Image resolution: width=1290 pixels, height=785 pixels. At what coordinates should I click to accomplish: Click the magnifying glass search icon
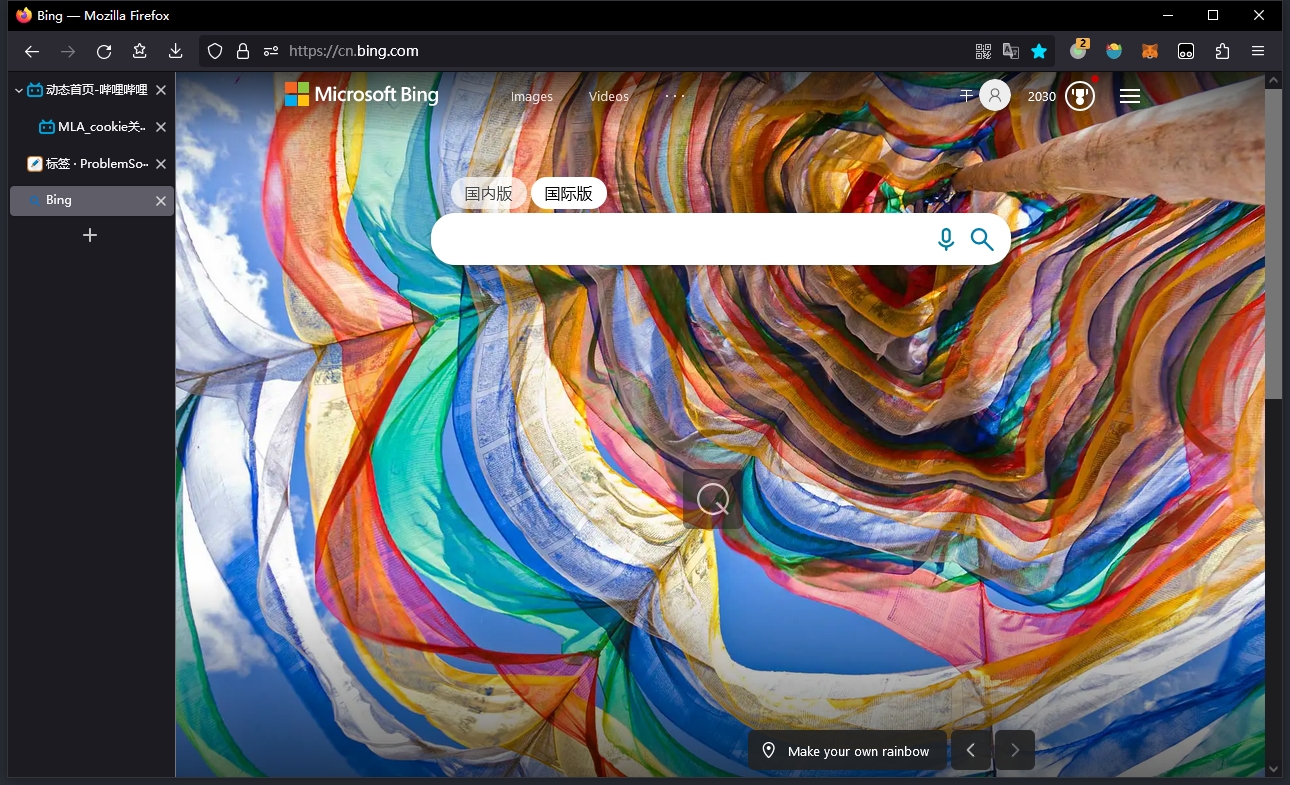(982, 240)
